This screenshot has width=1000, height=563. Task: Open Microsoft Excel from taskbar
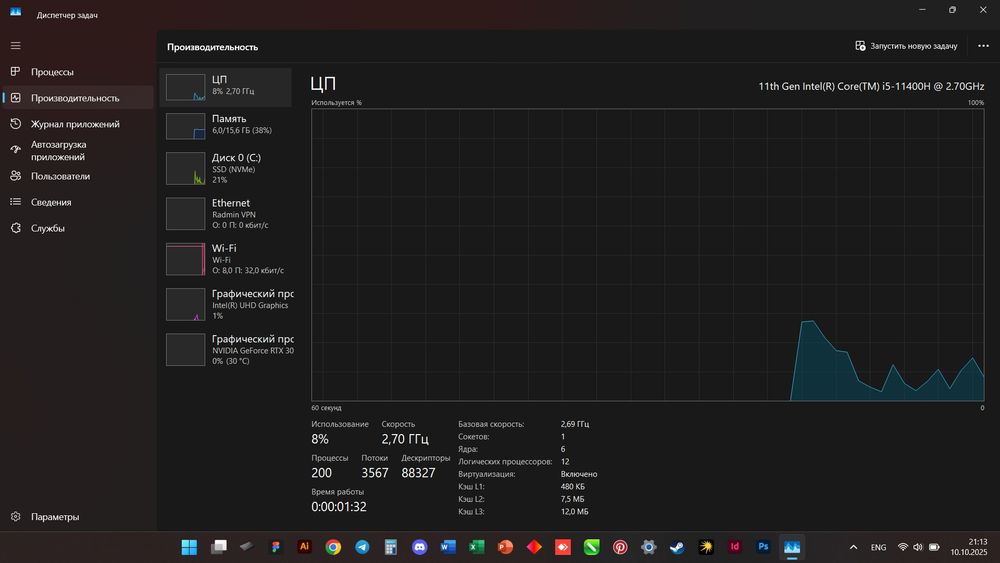click(476, 547)
